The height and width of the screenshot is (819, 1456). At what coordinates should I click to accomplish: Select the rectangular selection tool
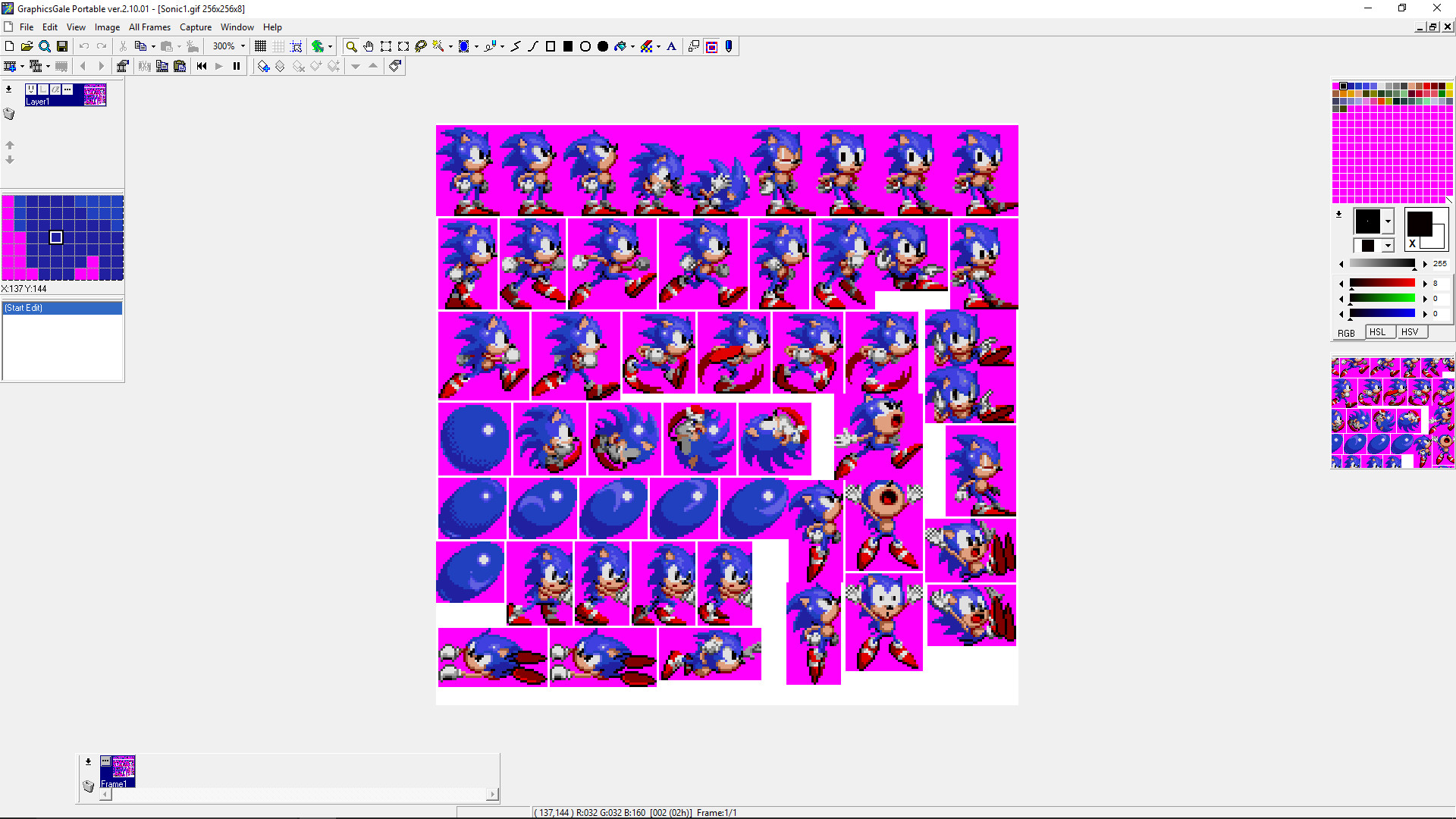pyautogui.click(x=386, y=46)
